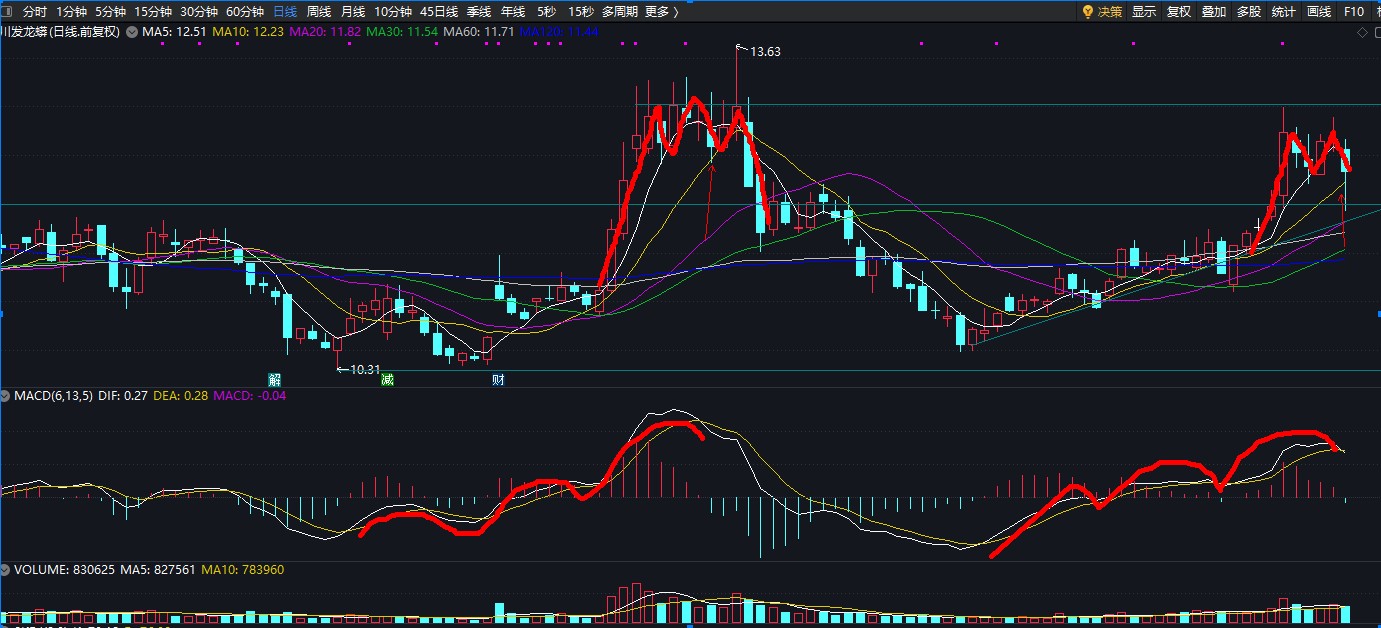
Task: Select the 5秒 period tab
Action: pos(546,12)
